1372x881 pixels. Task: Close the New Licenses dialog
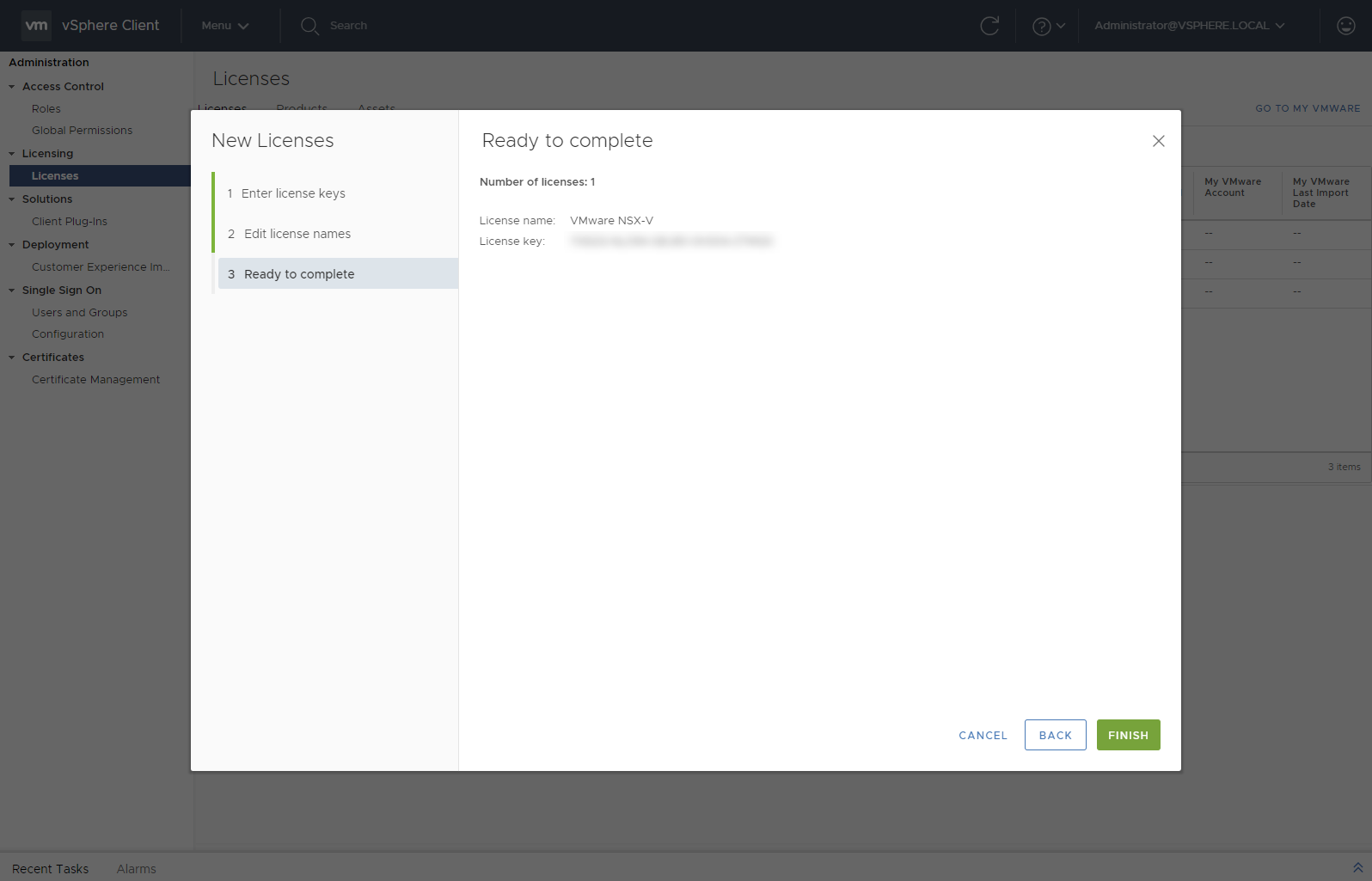pos(1158,141)
